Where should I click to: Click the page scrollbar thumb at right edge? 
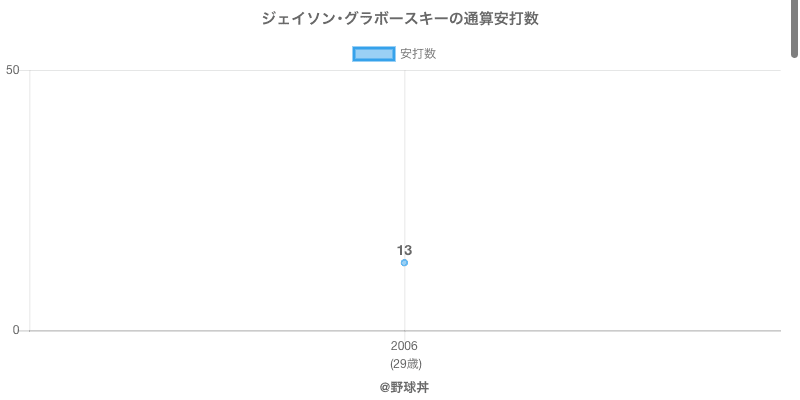coord(795,28)
